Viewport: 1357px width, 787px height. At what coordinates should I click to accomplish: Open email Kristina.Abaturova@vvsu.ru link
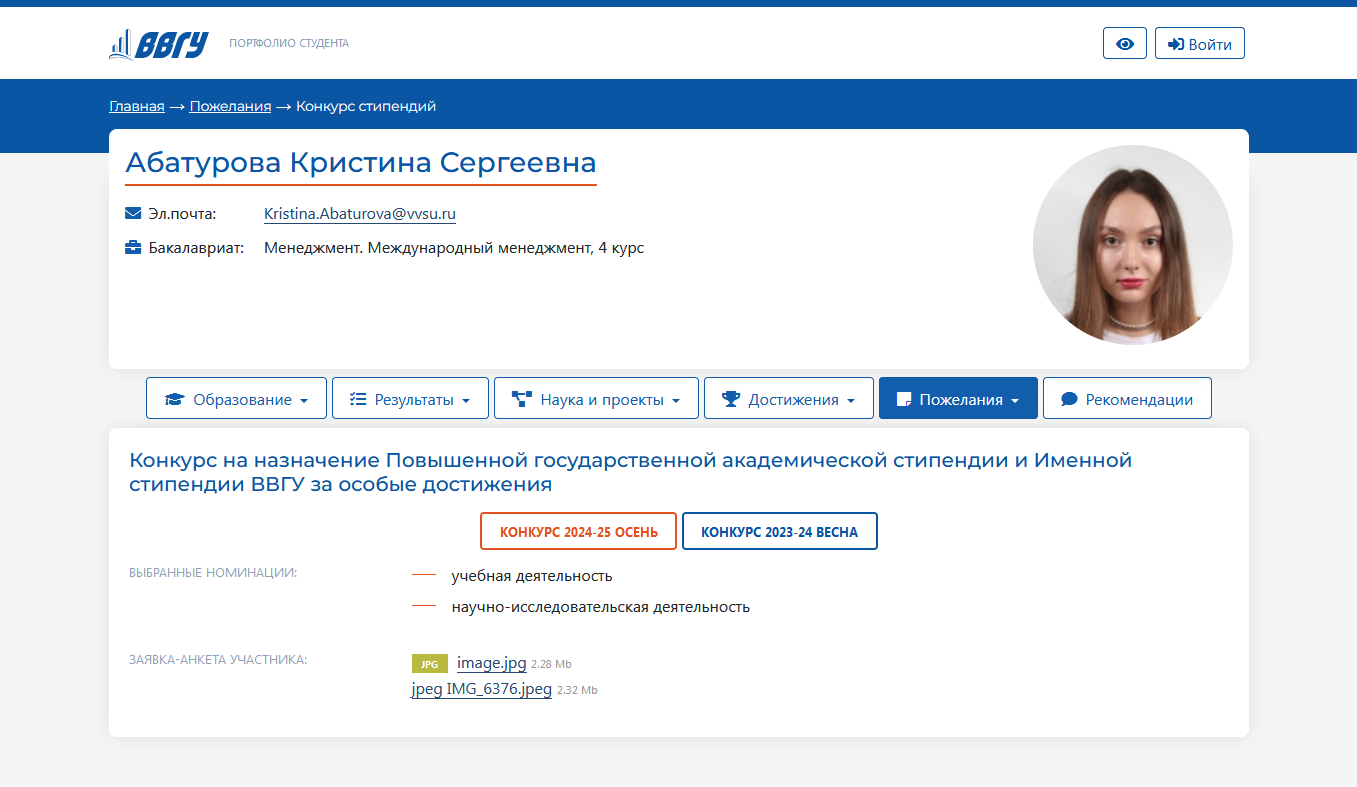point(360,214)
